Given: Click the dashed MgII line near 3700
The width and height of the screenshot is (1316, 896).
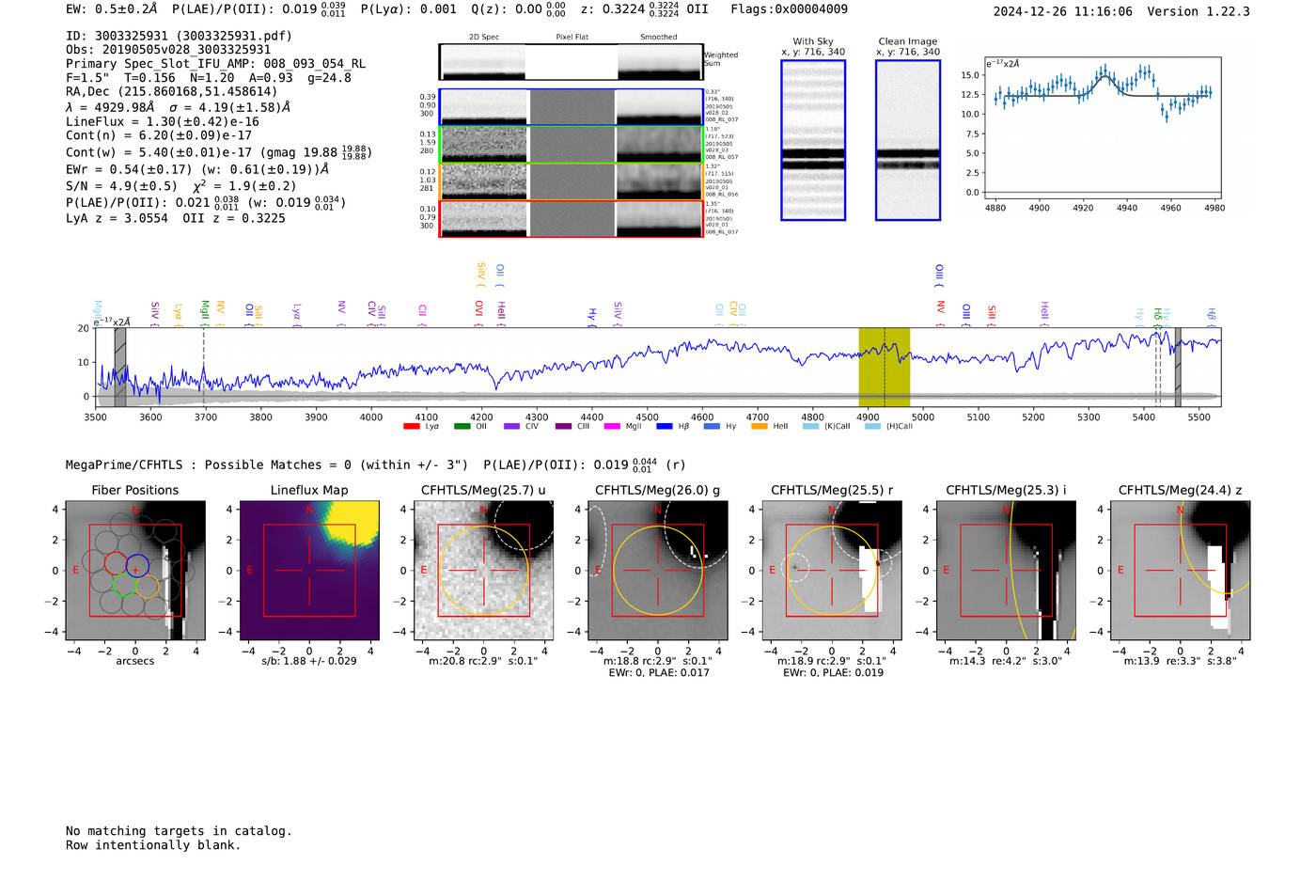Looking at the screenshot, I should click(x=204, y=368).
